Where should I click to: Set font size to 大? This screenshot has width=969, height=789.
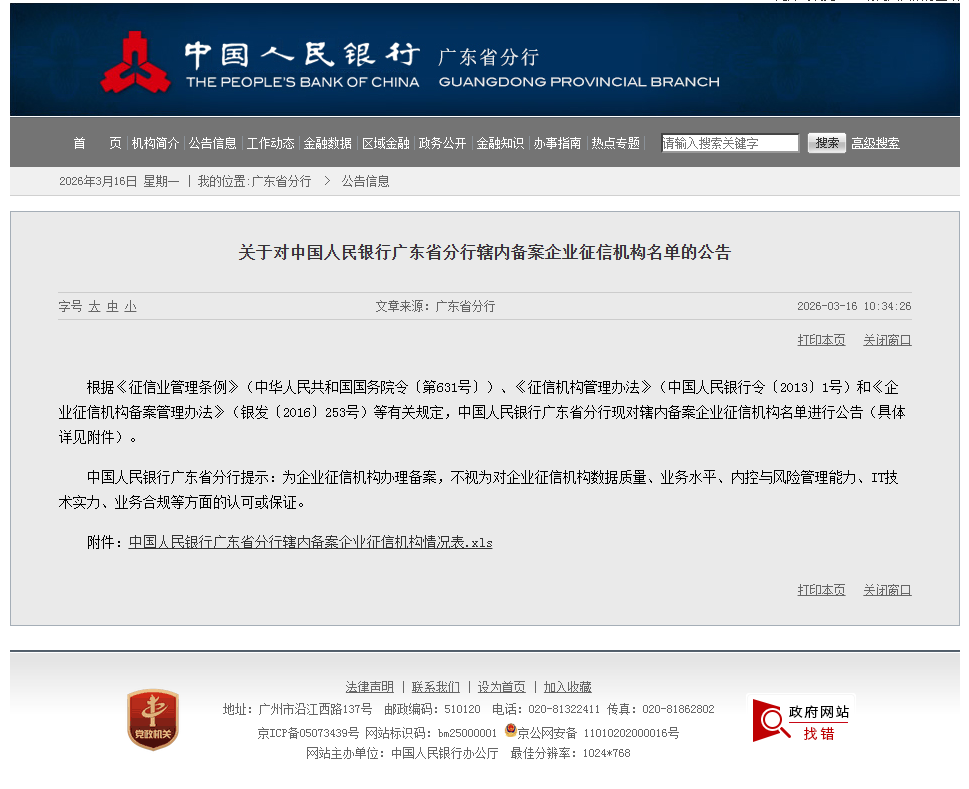click(94, 307)
